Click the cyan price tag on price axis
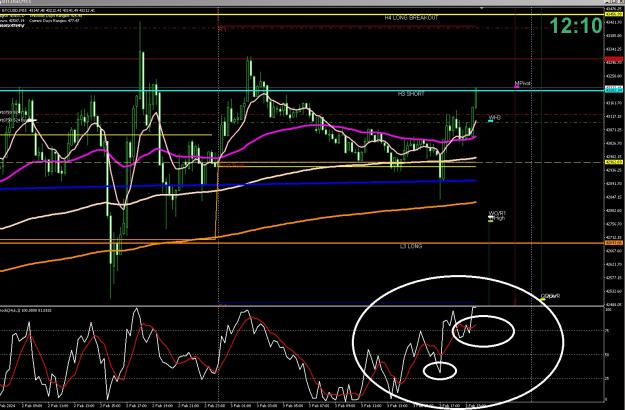This screenshot has width=625, height=410. pos(614,90)
